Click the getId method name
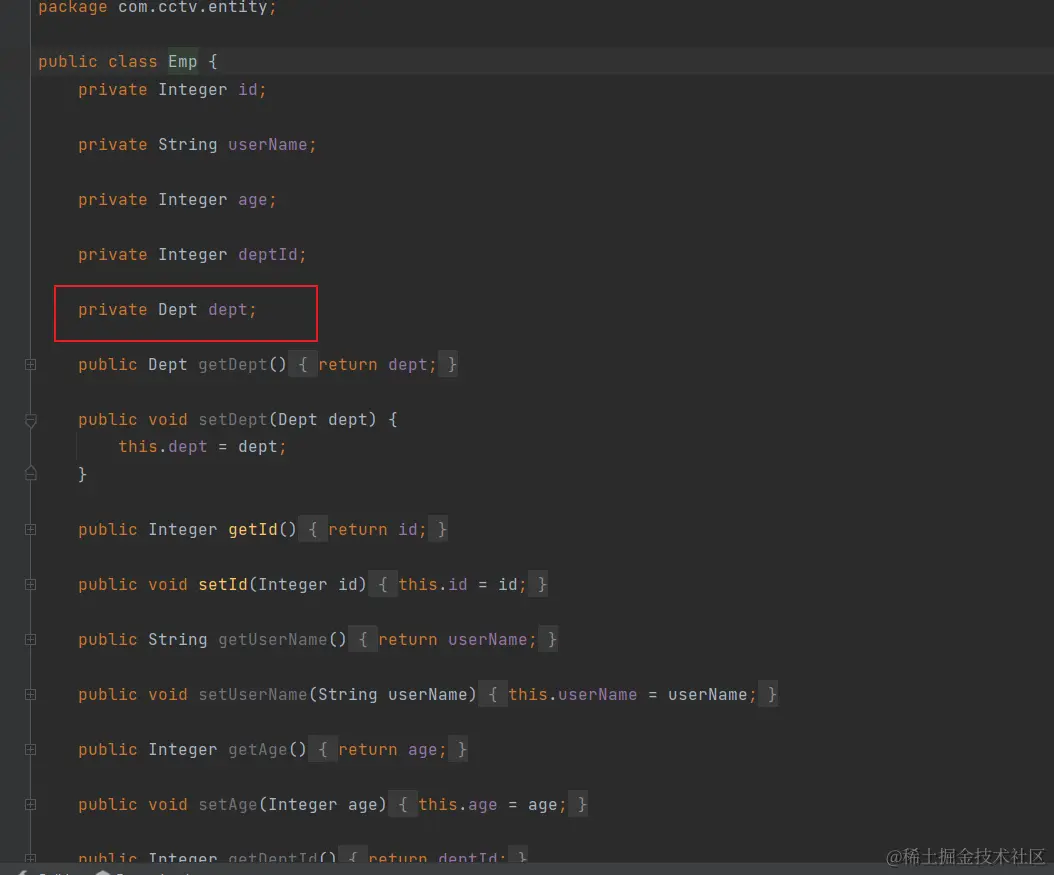Image resolution: width=1054 pixels, height=875 pixels. [x=253, y=530]
